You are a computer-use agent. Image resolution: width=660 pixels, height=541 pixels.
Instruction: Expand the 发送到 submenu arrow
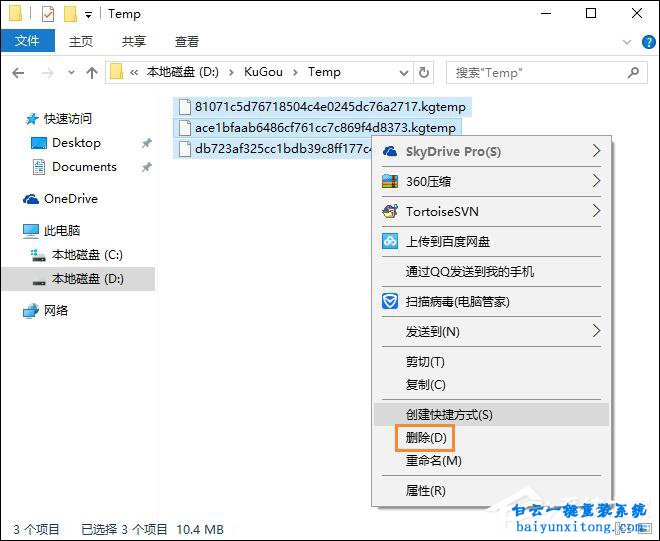[x=596, y=331]
